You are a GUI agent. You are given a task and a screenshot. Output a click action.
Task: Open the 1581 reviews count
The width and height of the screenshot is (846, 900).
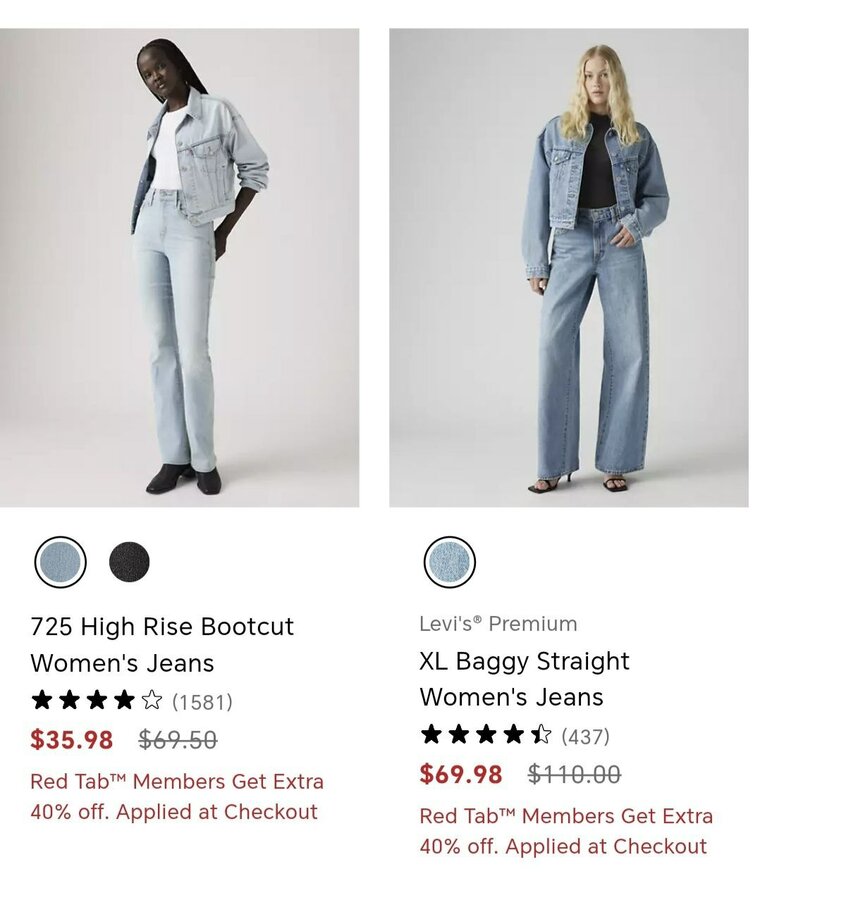point(203,702)
